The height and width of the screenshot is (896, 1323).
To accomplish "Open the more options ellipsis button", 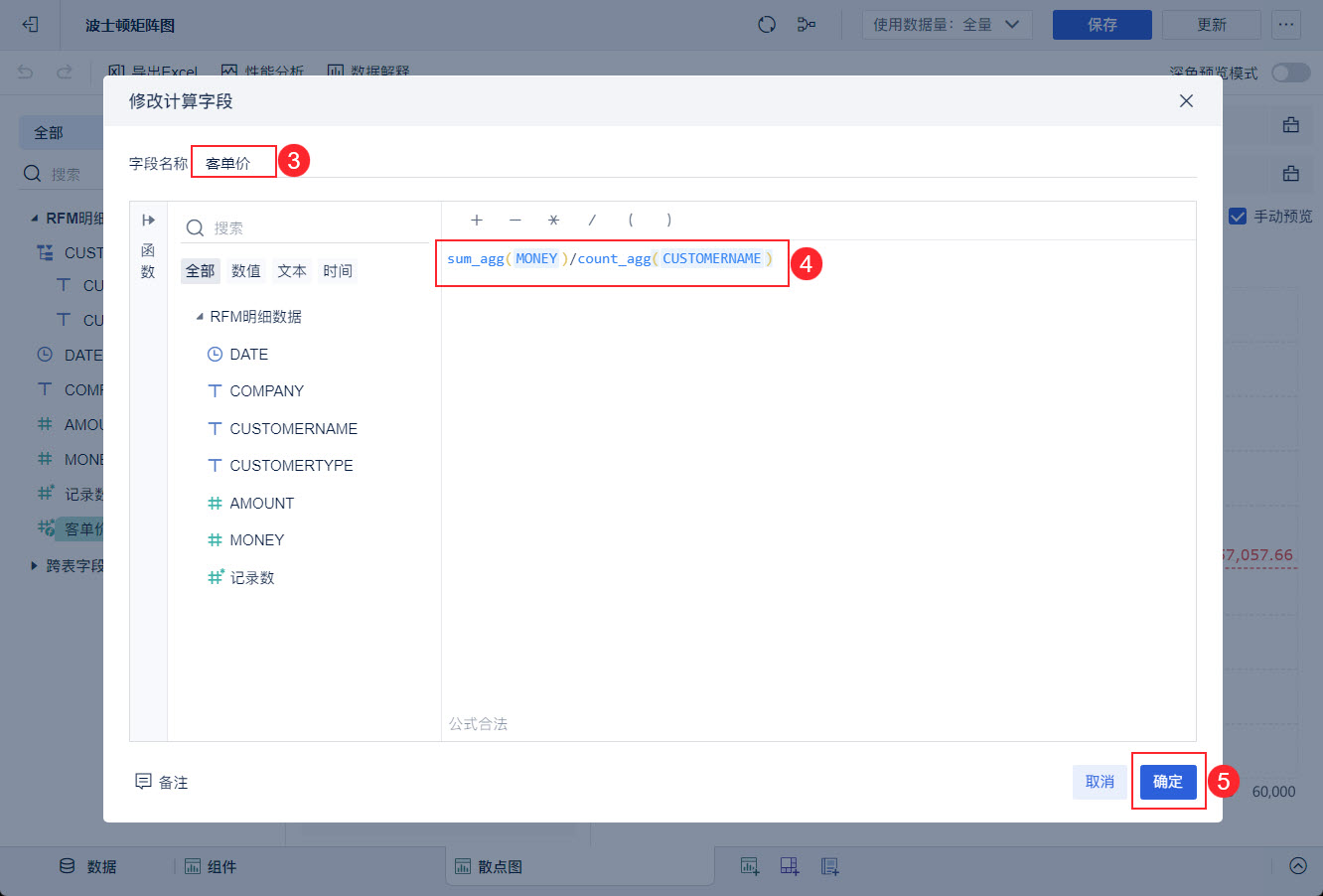I will click(1286, 25).
